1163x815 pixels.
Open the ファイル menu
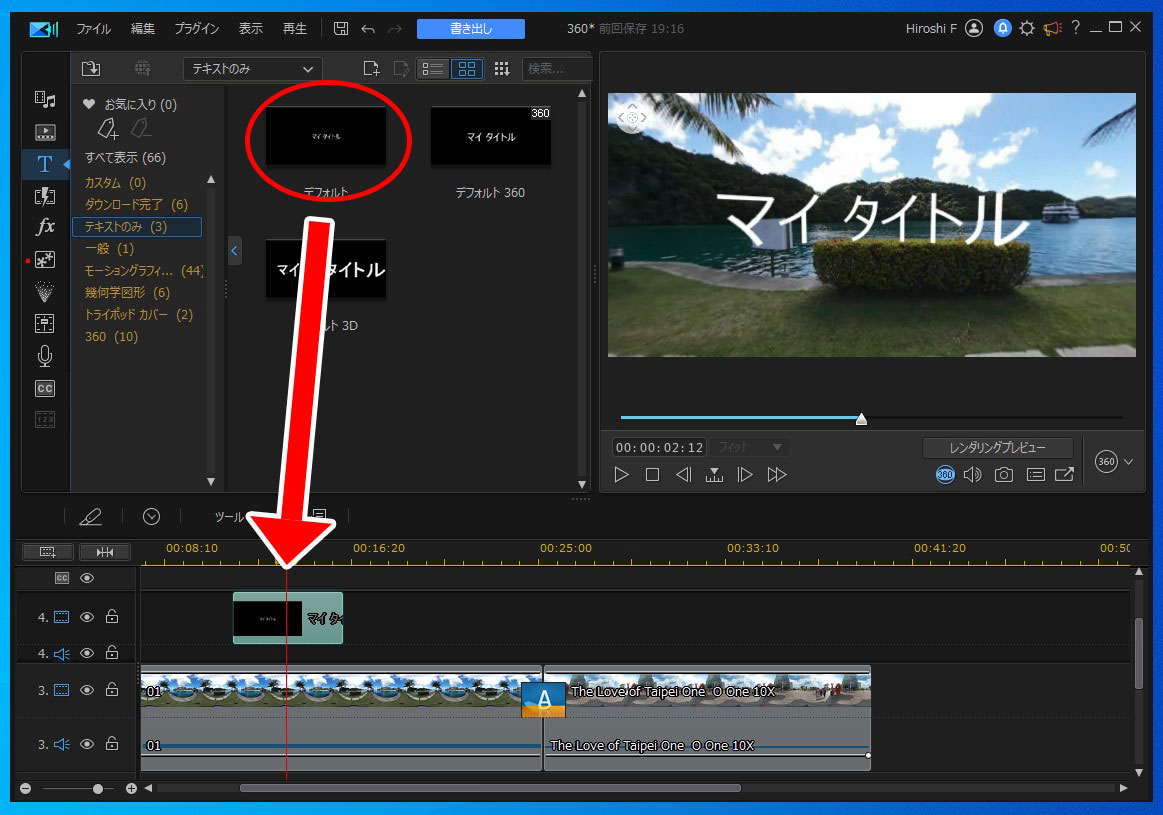[x=94, y=29]
